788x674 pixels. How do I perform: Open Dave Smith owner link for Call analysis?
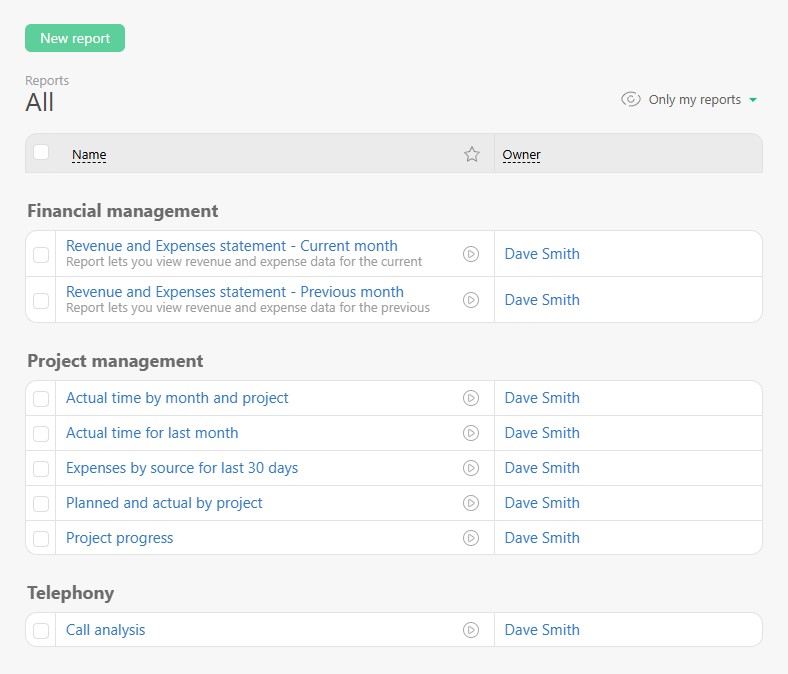[542, 630]
